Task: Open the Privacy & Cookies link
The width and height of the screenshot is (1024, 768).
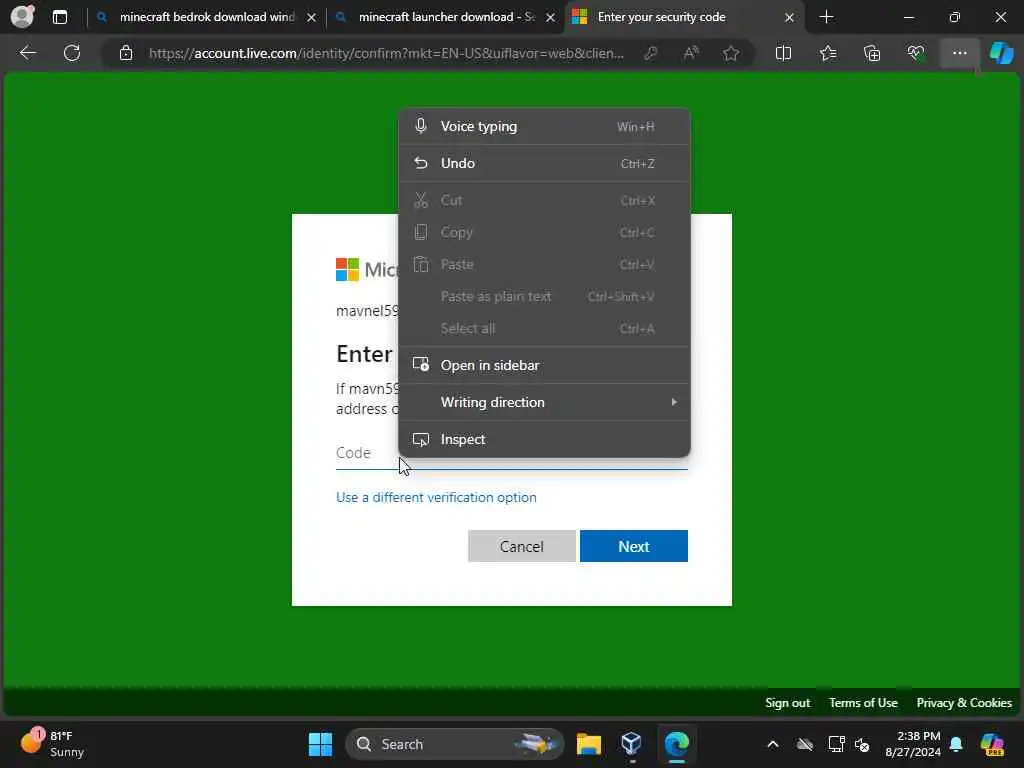Action: 964,703
